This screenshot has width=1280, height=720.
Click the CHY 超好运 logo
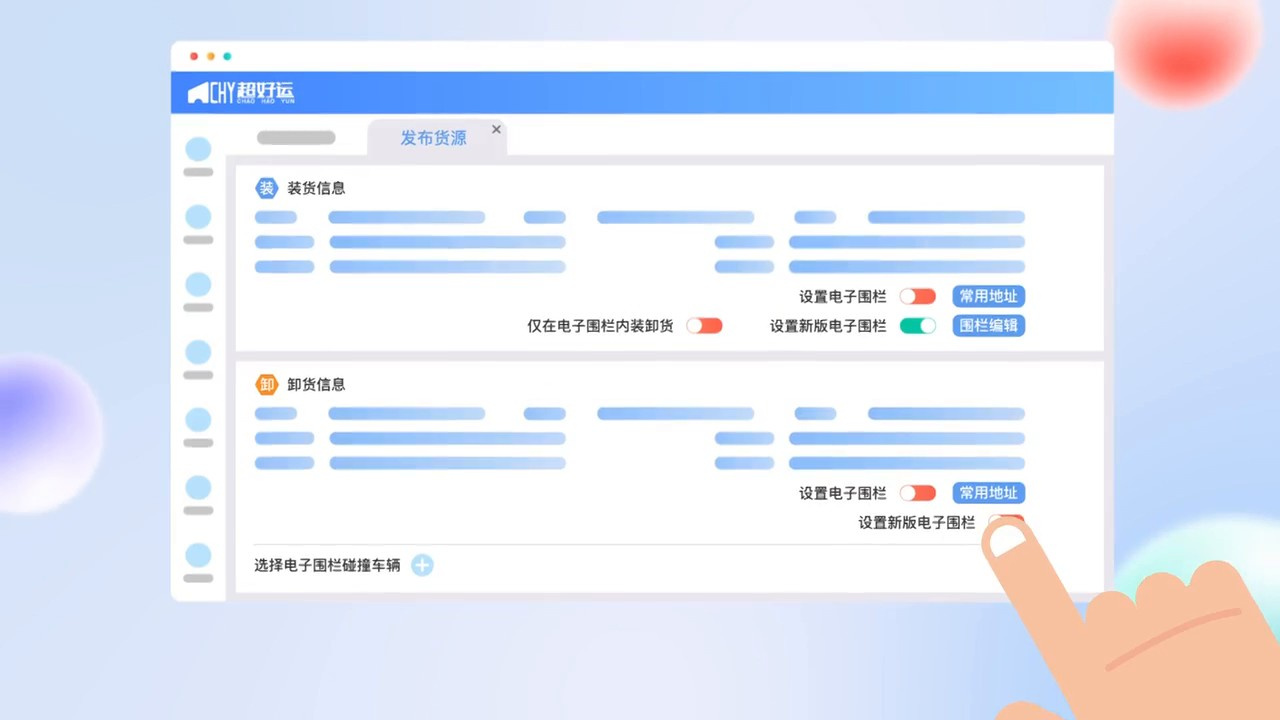[241, 93]
